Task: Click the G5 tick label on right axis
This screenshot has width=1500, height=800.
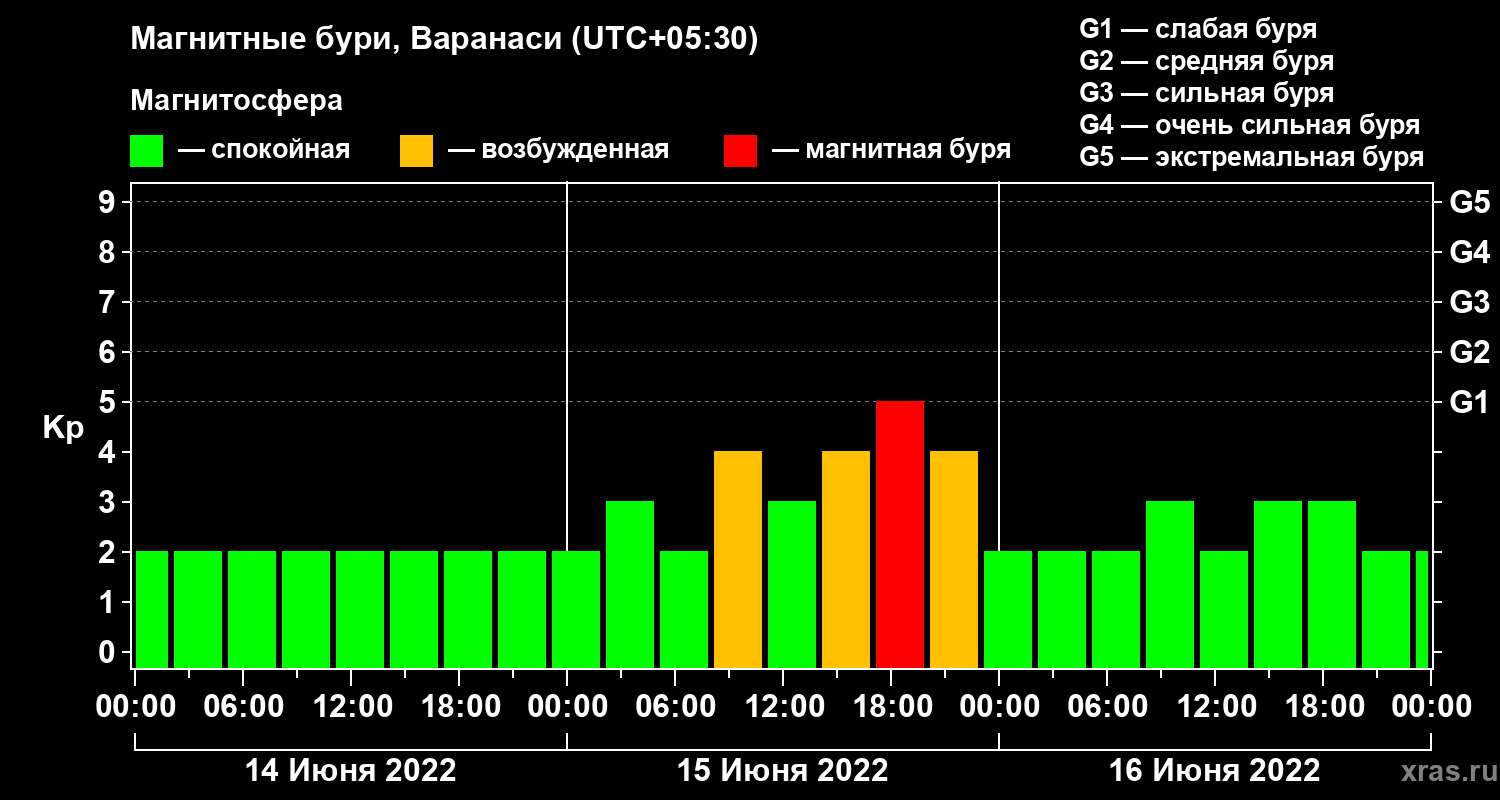Action: pyautogui.click(x=1469, y=202)
